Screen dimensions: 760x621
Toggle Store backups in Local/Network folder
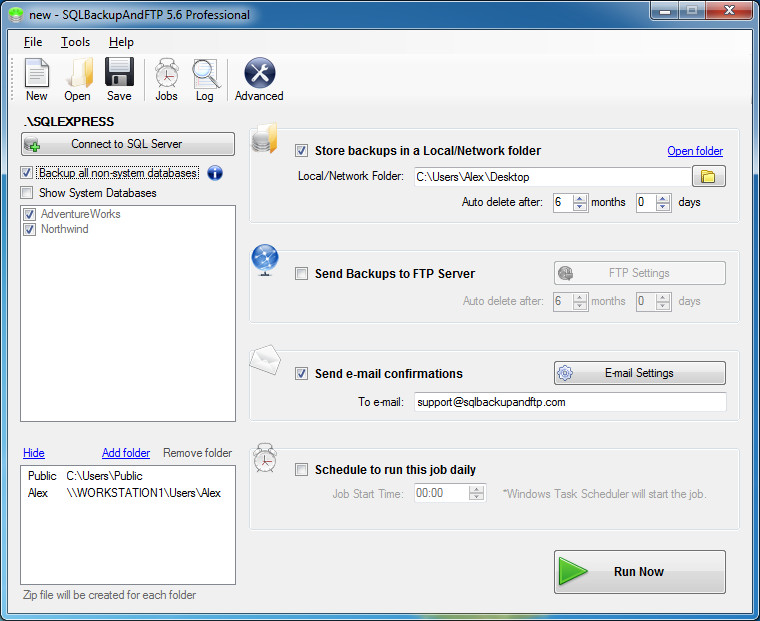coord(301,151)
